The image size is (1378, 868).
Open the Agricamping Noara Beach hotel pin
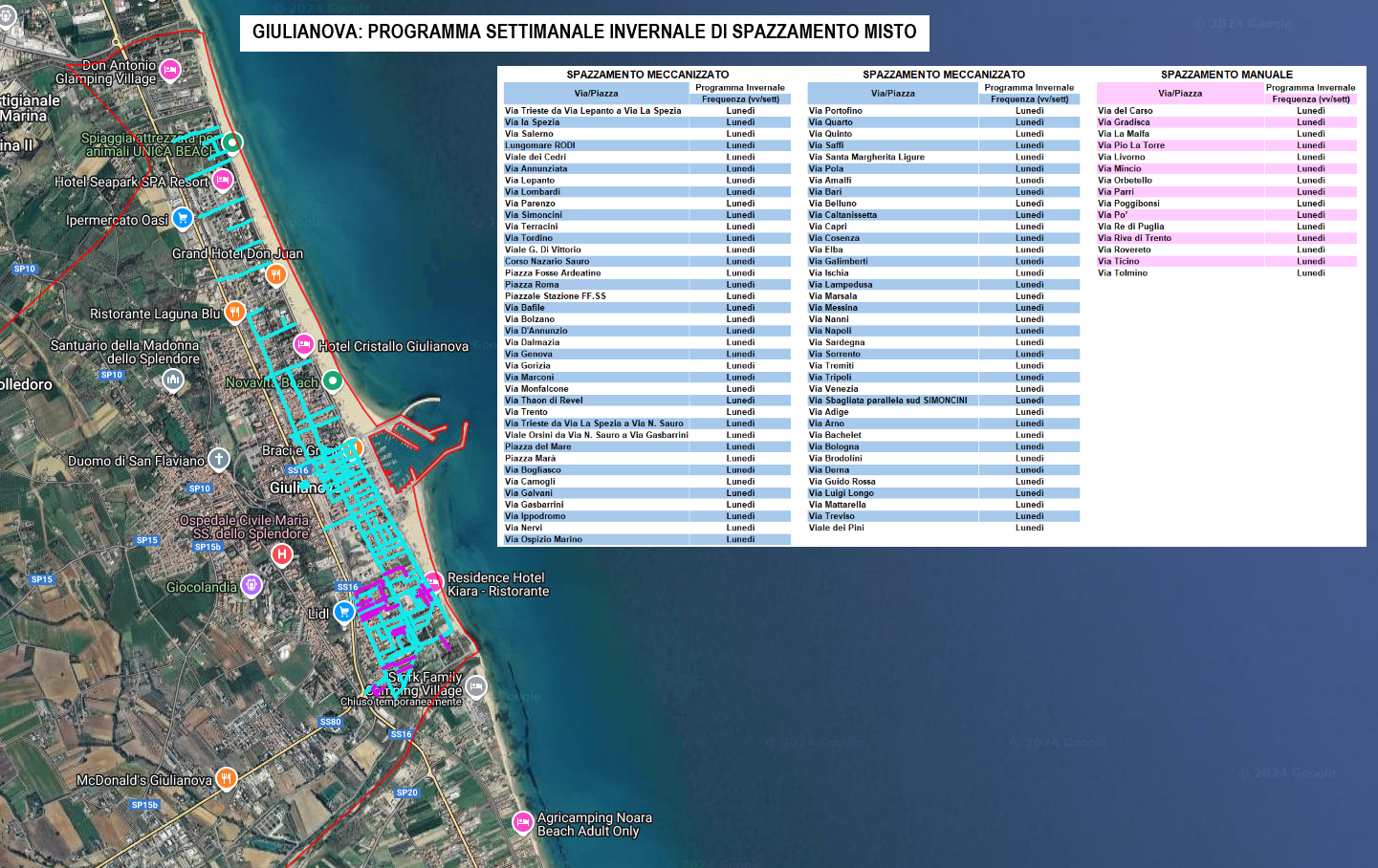click(522, 821)
